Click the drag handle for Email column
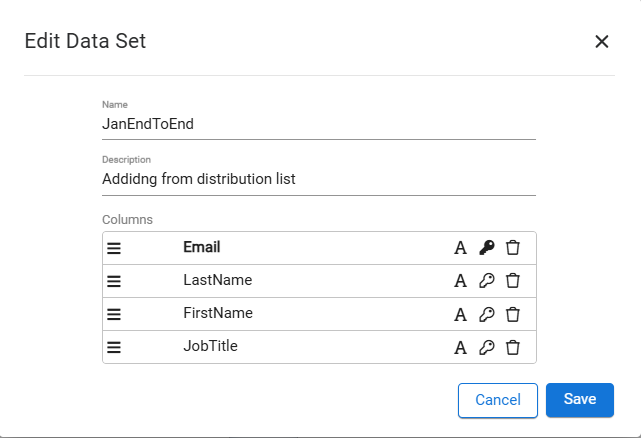Image resolution: width=641 pixels, height=438 pixels. coord(114,248)
